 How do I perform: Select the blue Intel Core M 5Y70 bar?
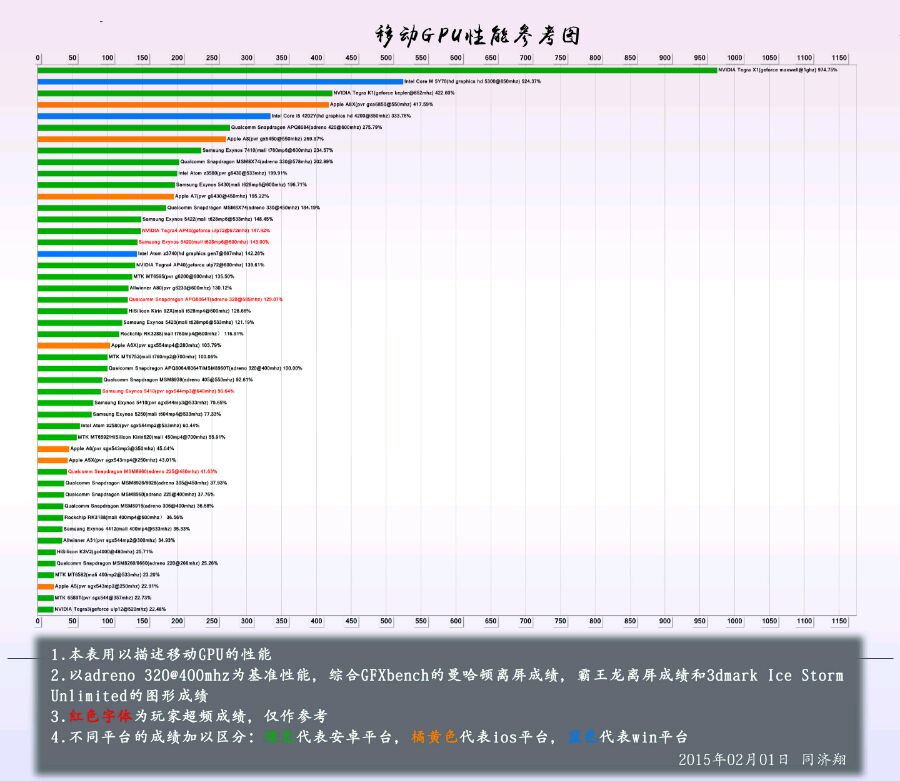220,81
